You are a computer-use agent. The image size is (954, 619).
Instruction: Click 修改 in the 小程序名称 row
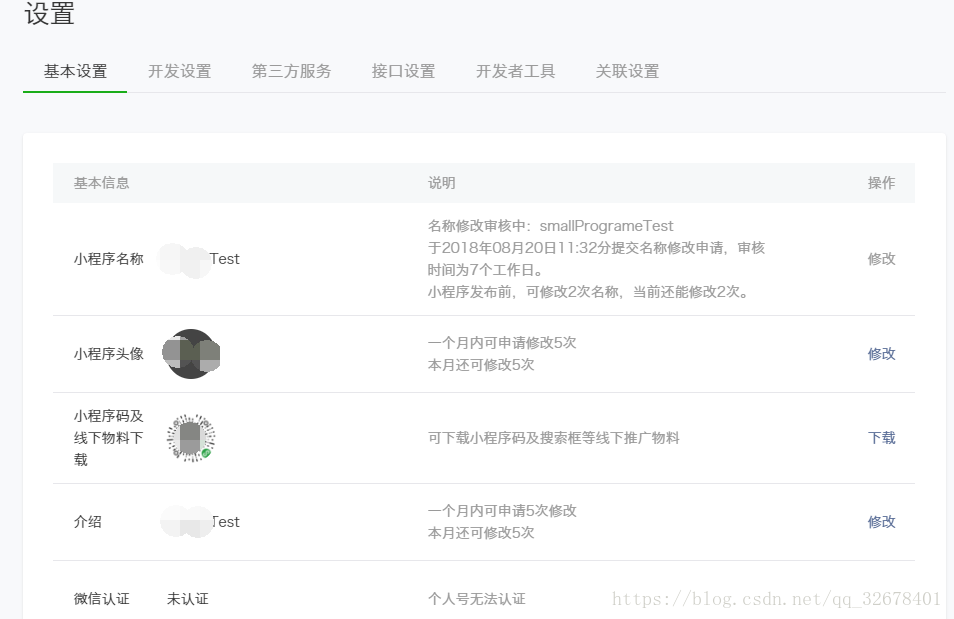[x=882, y=259]
